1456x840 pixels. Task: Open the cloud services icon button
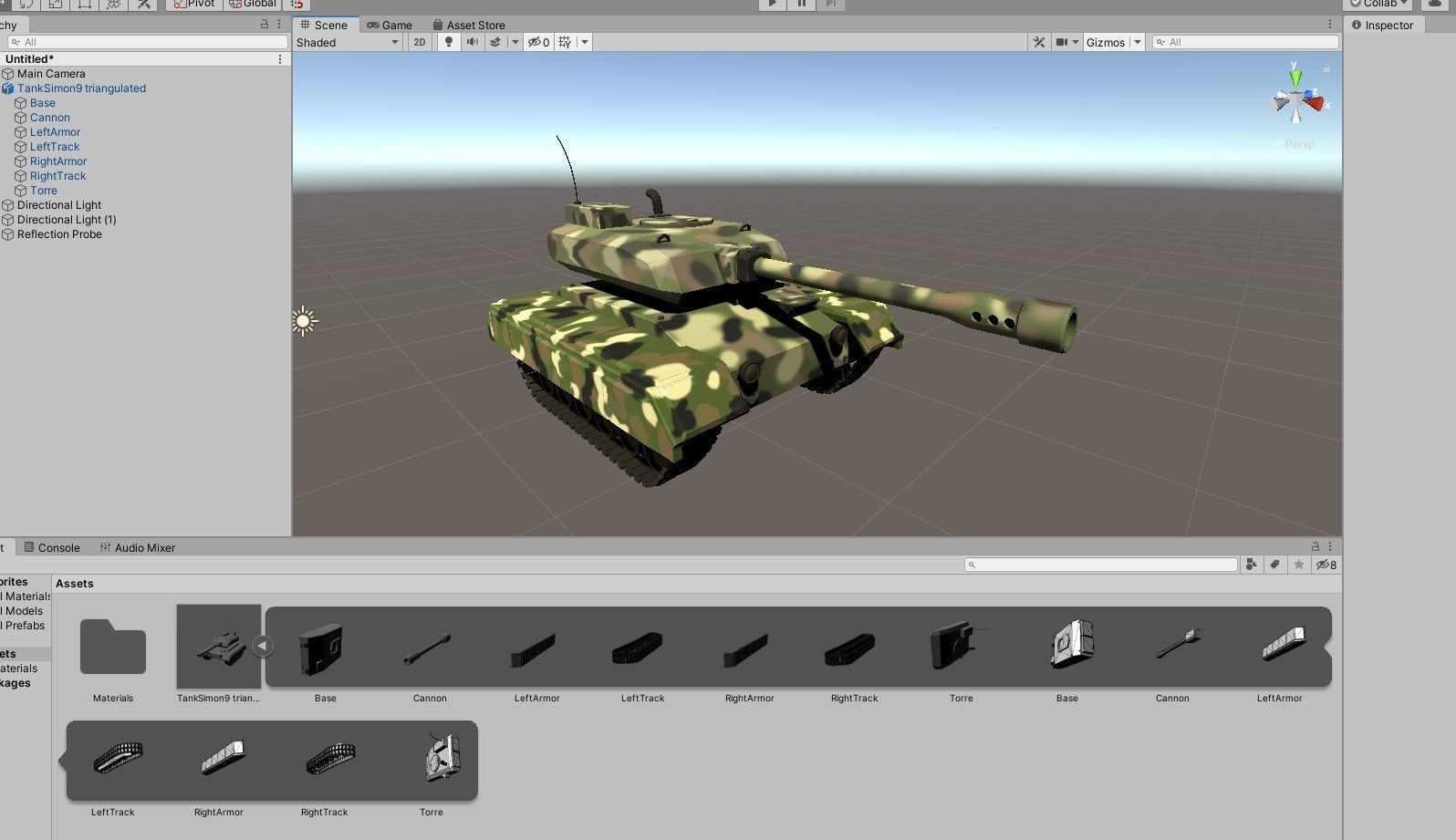(x=1434, y=4)
